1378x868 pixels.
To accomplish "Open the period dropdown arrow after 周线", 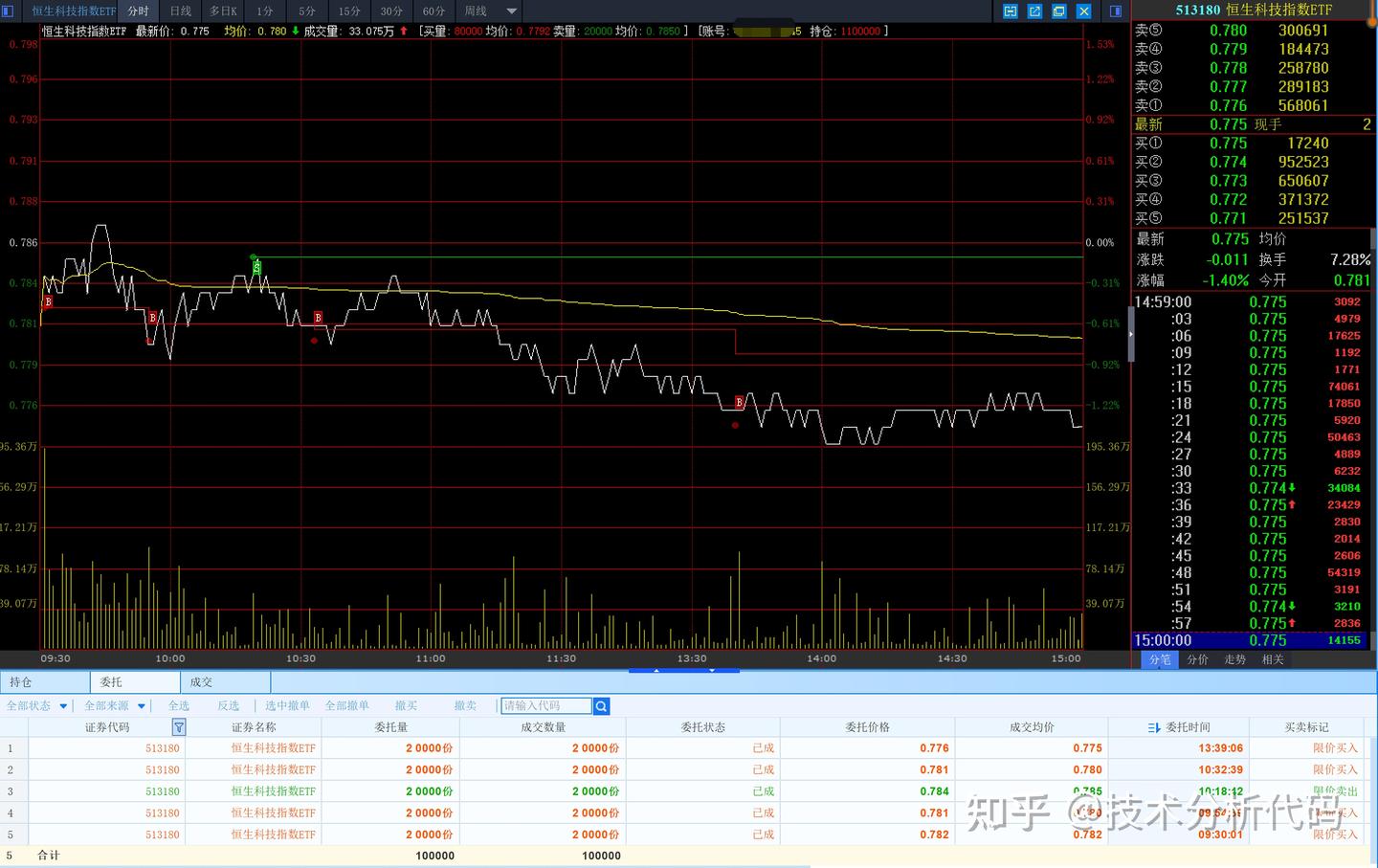I will coord(512,11).
